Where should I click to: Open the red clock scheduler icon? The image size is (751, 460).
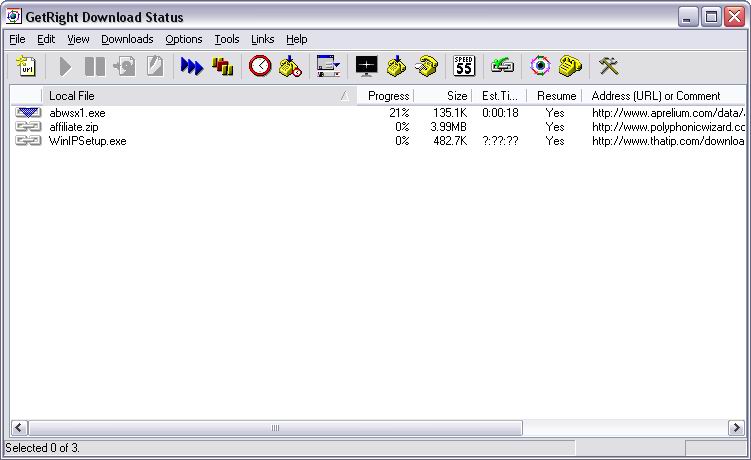[x=260, y=66]
